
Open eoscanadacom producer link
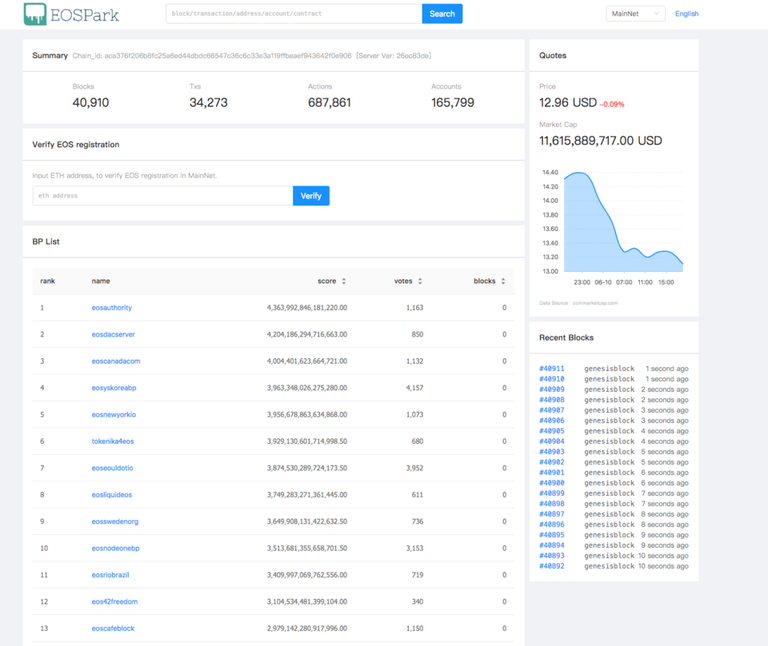click(x=116, y=361)
